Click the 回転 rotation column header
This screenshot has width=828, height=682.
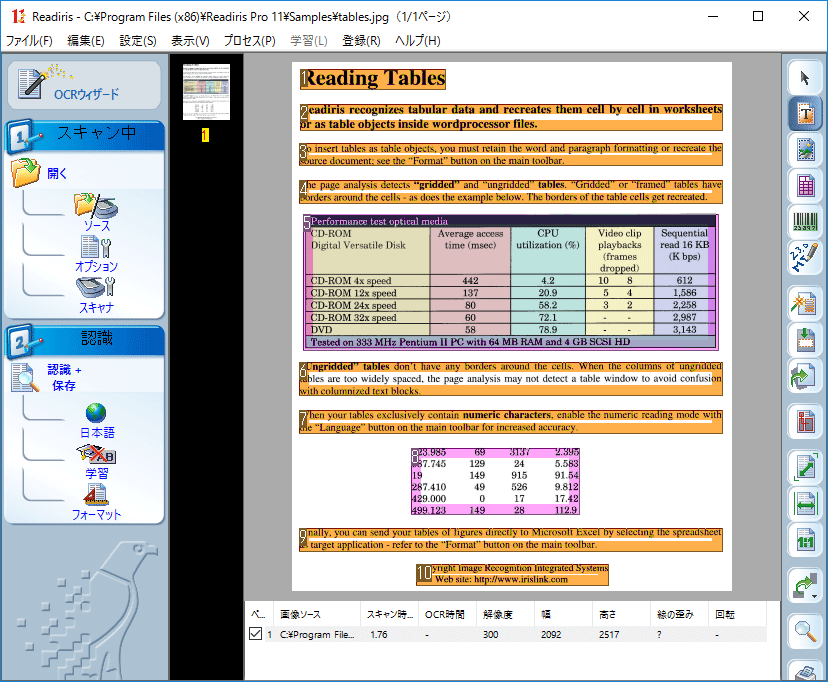point(738,614)
